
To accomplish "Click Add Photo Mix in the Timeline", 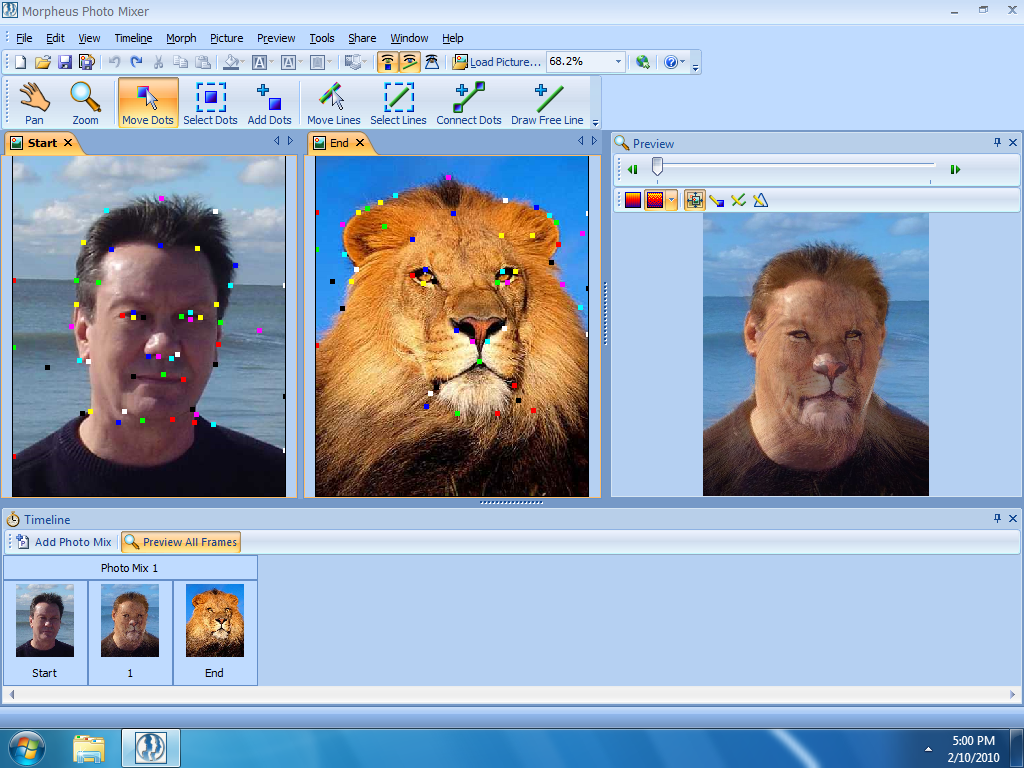I will coord(62,542).
